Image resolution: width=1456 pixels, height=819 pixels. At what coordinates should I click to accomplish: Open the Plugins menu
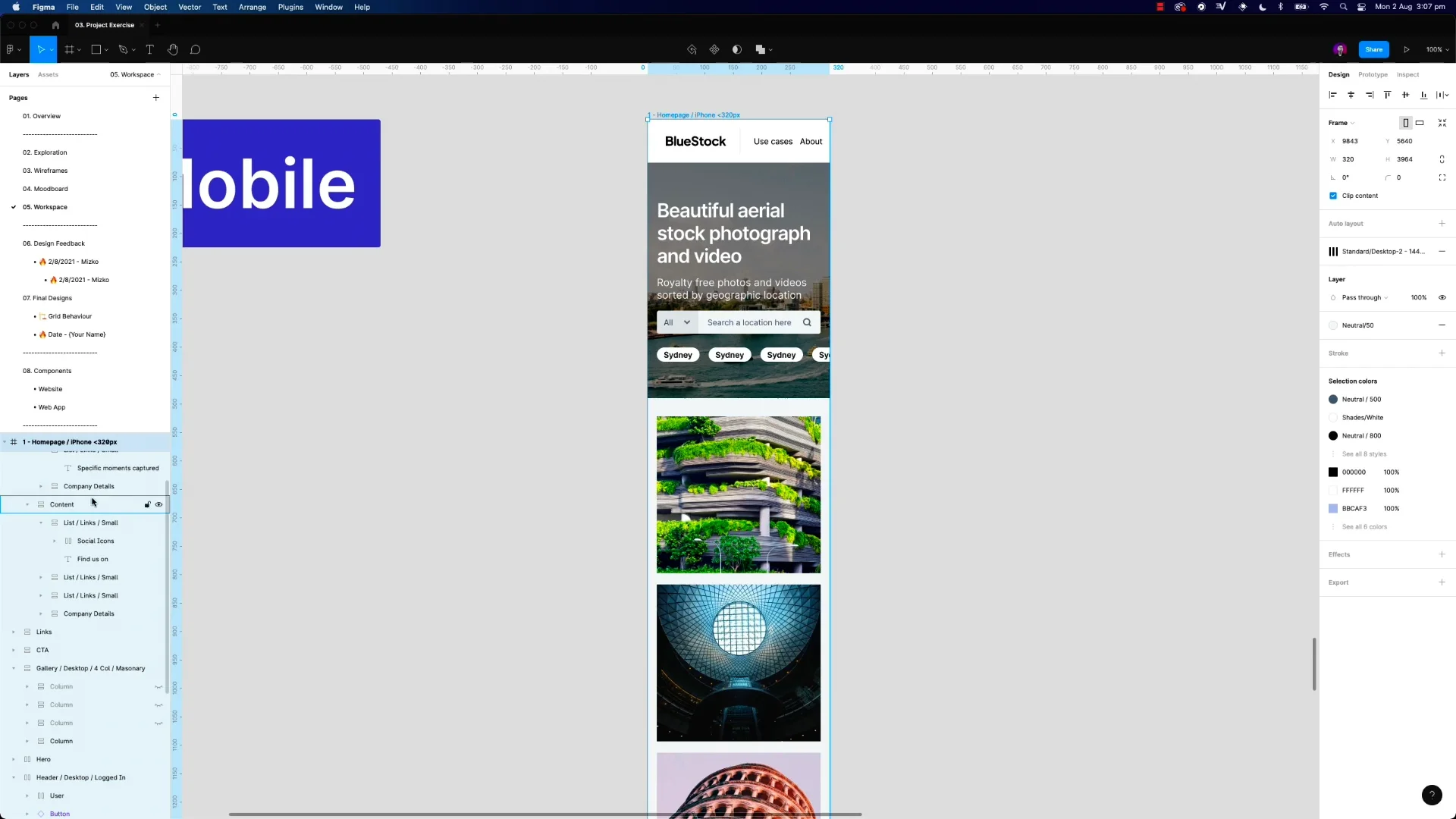290,7
